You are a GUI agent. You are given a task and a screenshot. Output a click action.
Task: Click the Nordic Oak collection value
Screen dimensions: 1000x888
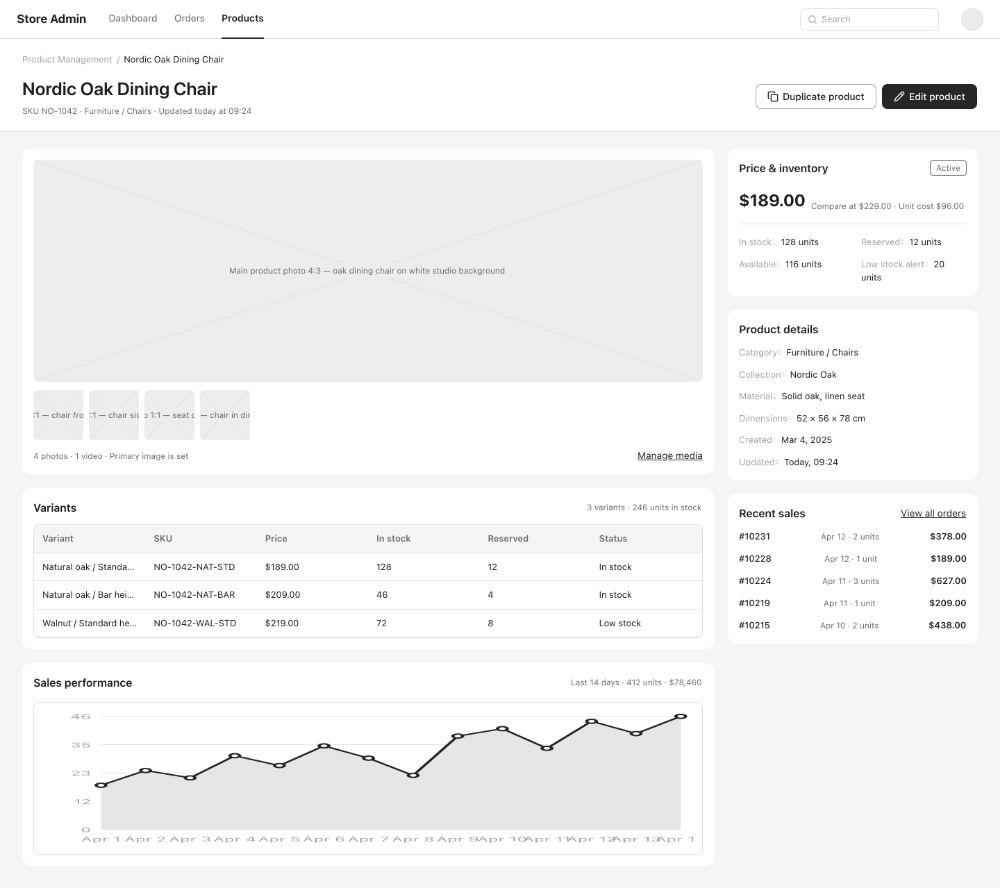[813, 374]
